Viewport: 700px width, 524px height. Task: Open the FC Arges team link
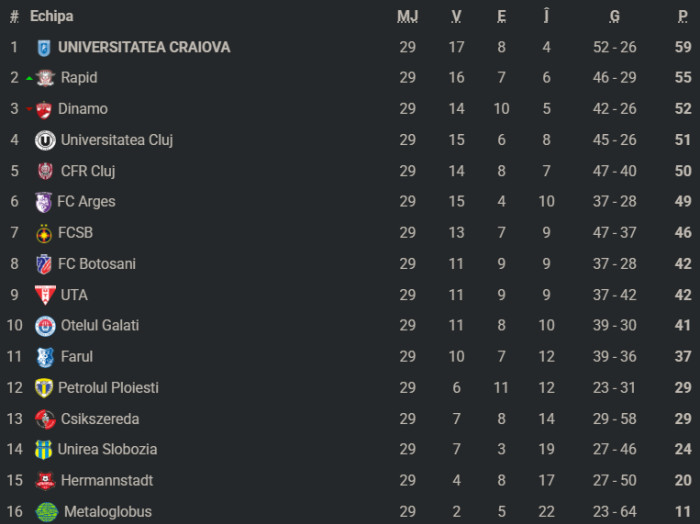(x=86, y=202)
